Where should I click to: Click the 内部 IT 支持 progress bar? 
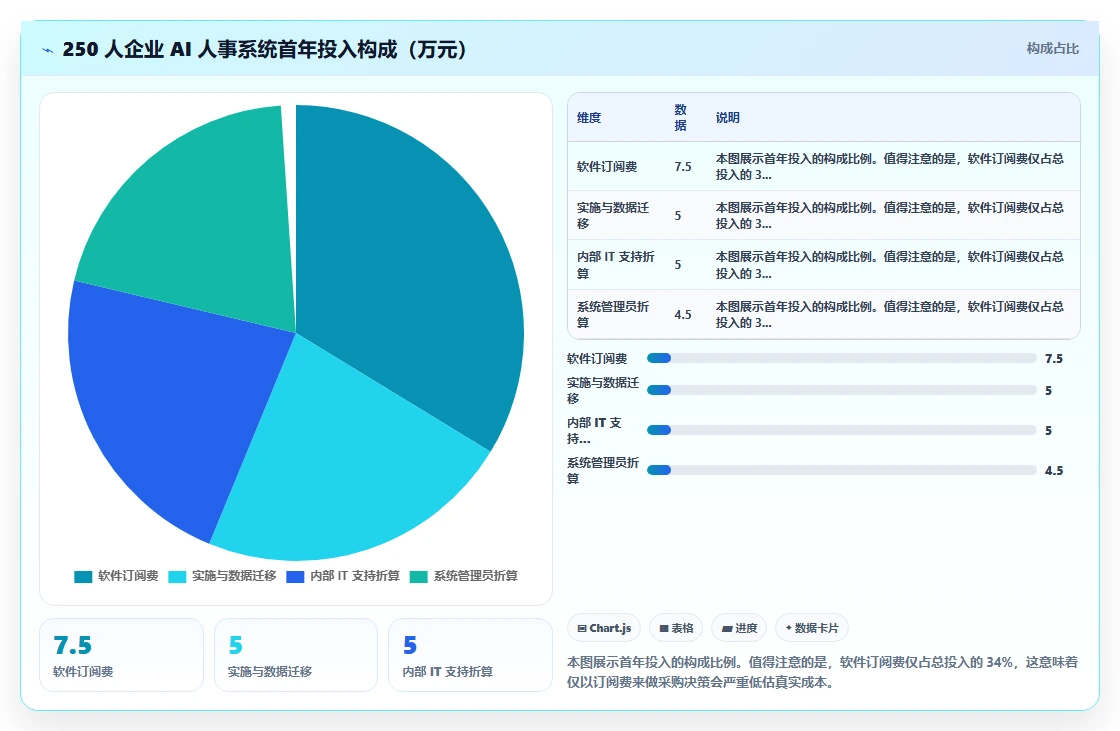[841, 430]
